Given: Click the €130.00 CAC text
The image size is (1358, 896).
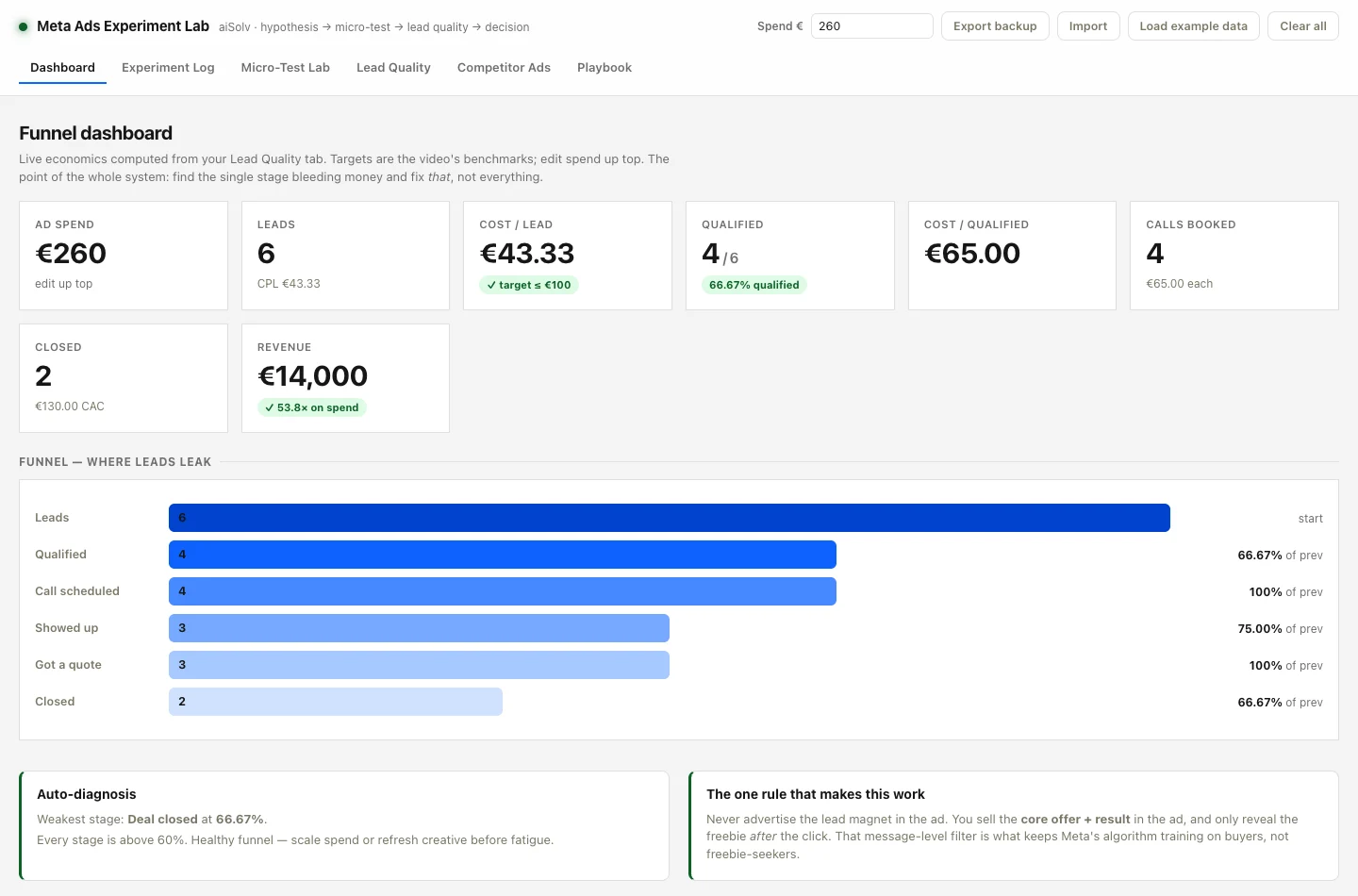Looking at the screenshot, I should 70,407.
